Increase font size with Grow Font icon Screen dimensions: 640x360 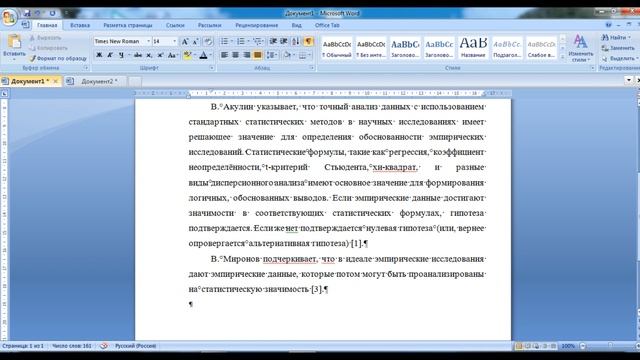point(185,41)
